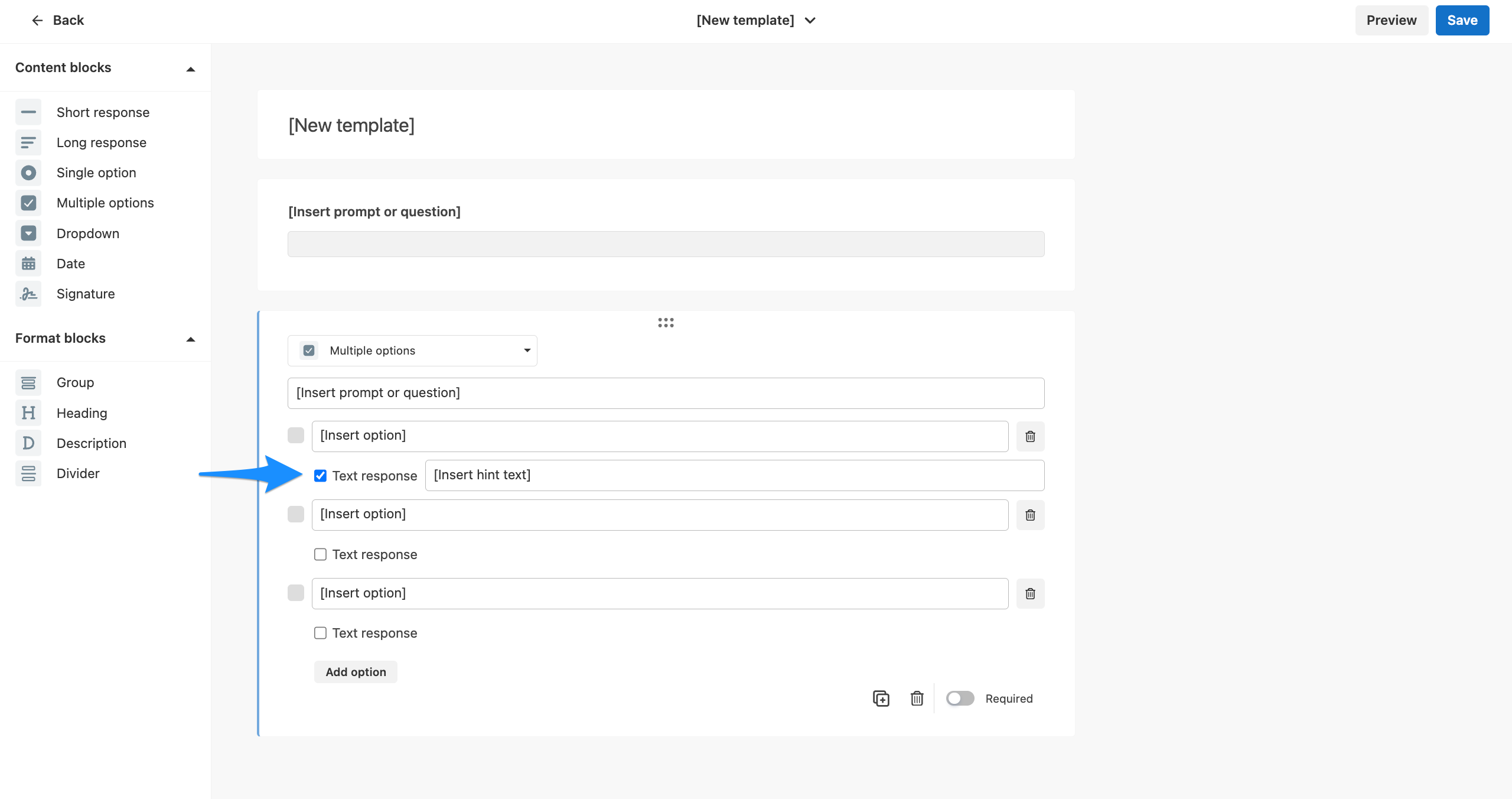Image resolution: width=1512 pixels, height=799 pixels.
Task: Click the second Insert option input field
Action: [660, 515]
